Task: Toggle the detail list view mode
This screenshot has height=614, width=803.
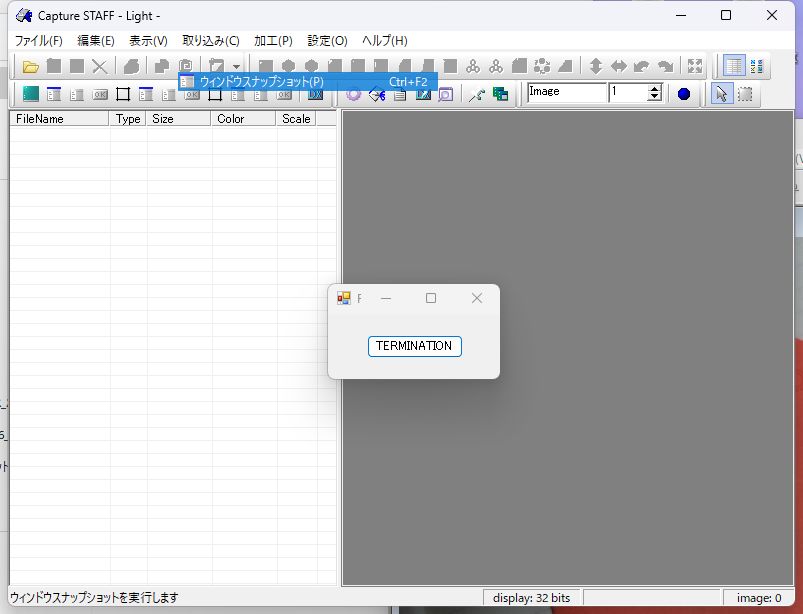Action: point(735,67)
